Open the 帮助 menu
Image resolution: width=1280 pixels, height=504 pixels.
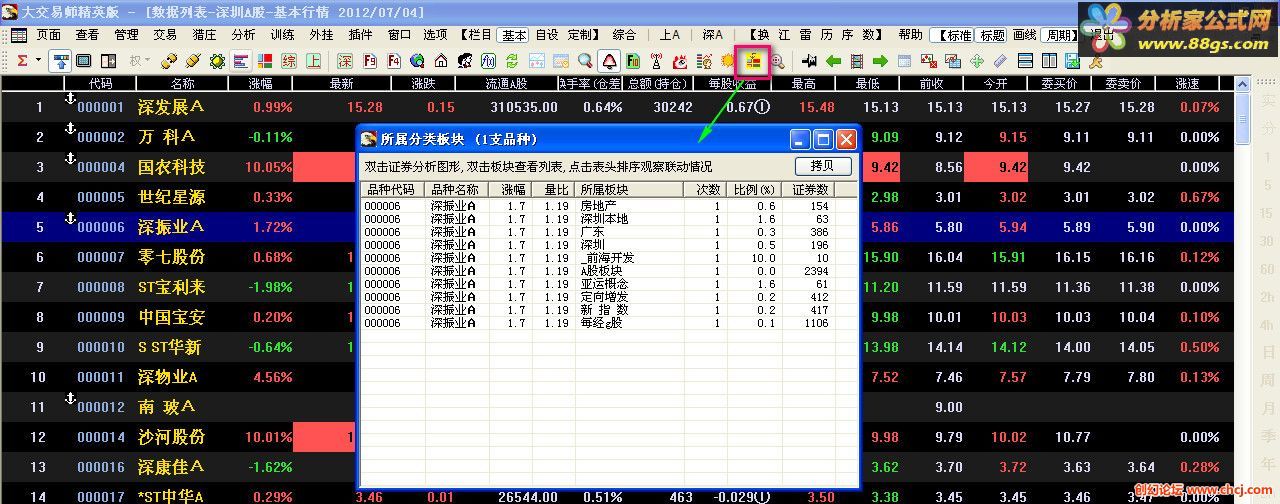coord(911,34)
